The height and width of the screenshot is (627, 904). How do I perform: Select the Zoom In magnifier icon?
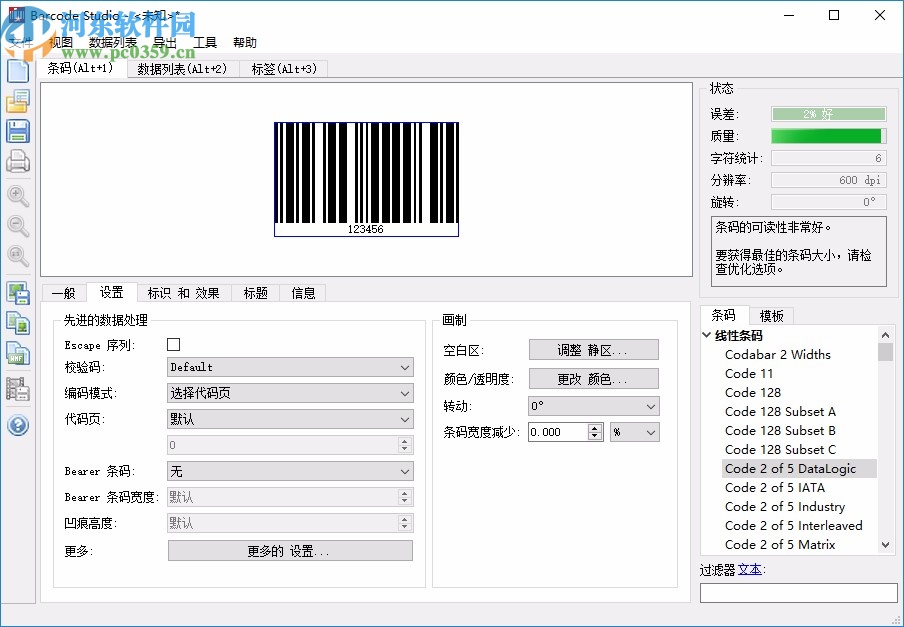(17, 196)
